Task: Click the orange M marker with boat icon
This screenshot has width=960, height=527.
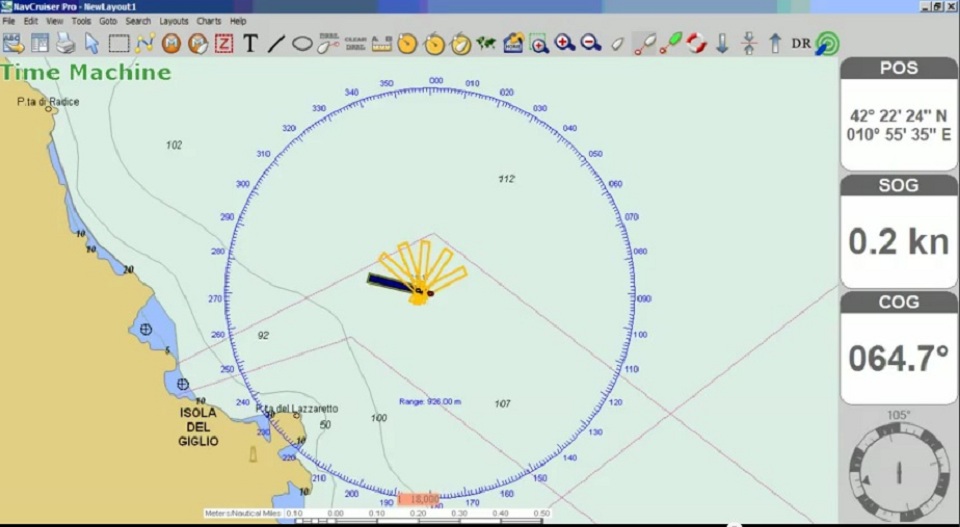Action: [x=198, y=43]
